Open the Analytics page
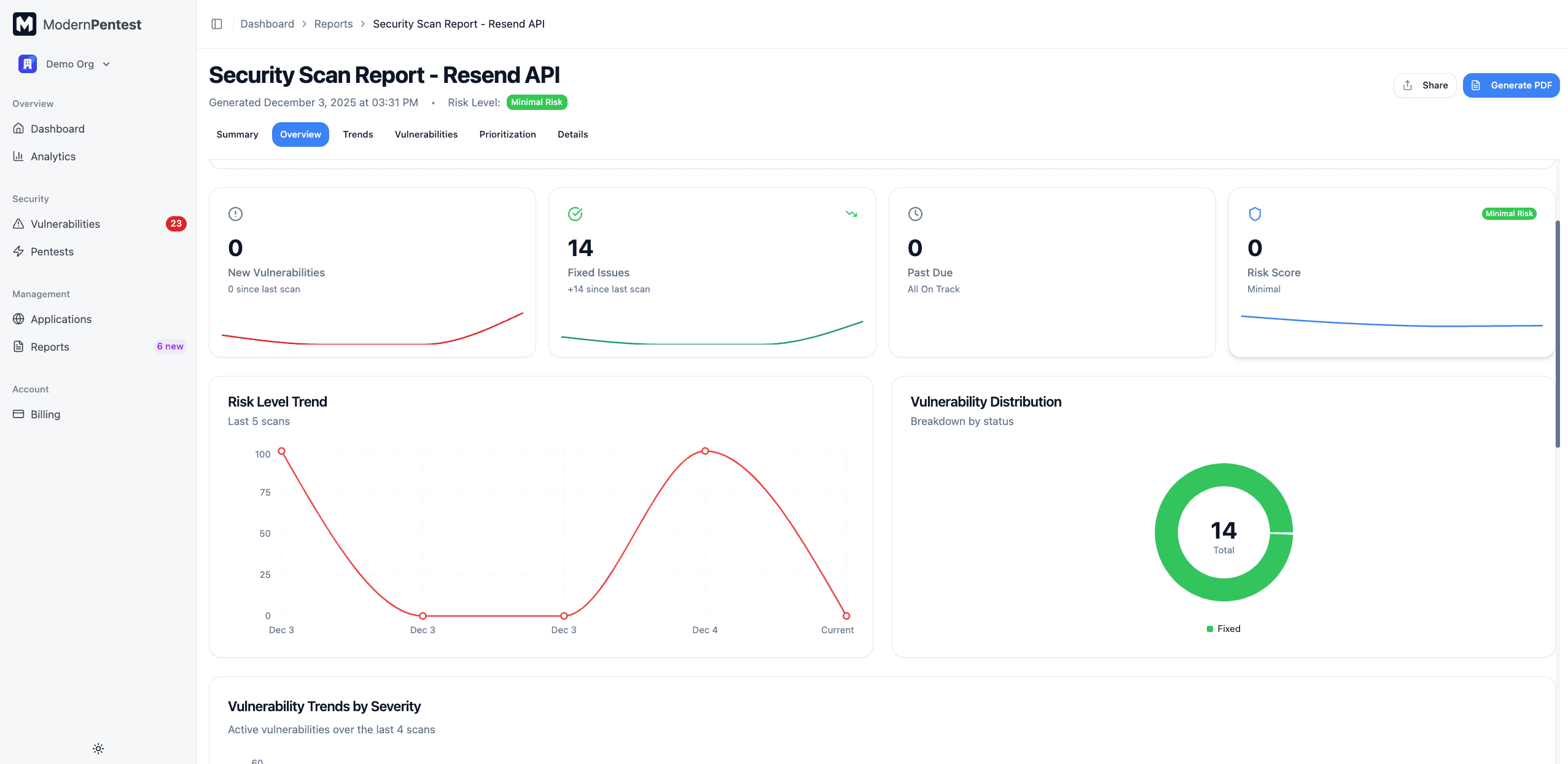1568x764 pixels. tap(53, 156)
